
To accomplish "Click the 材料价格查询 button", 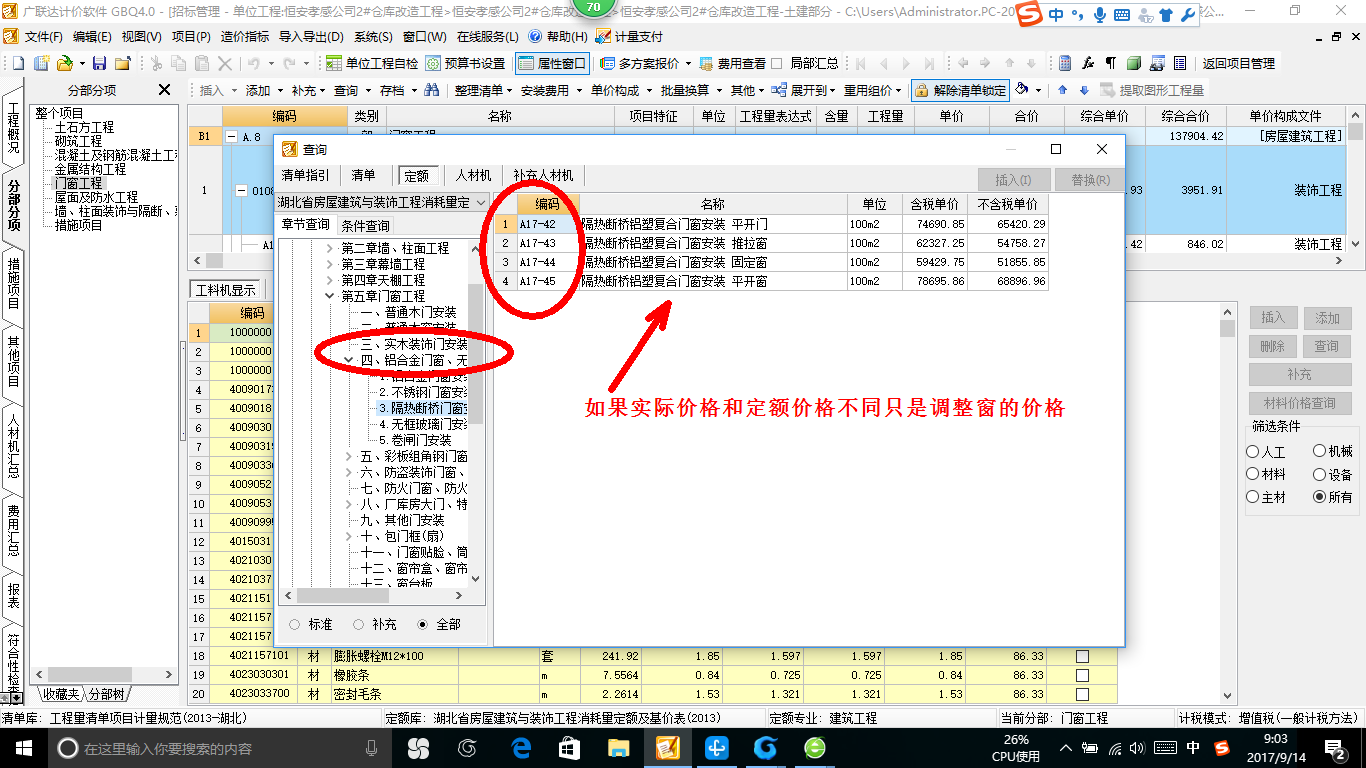I will click(1299, 404).
